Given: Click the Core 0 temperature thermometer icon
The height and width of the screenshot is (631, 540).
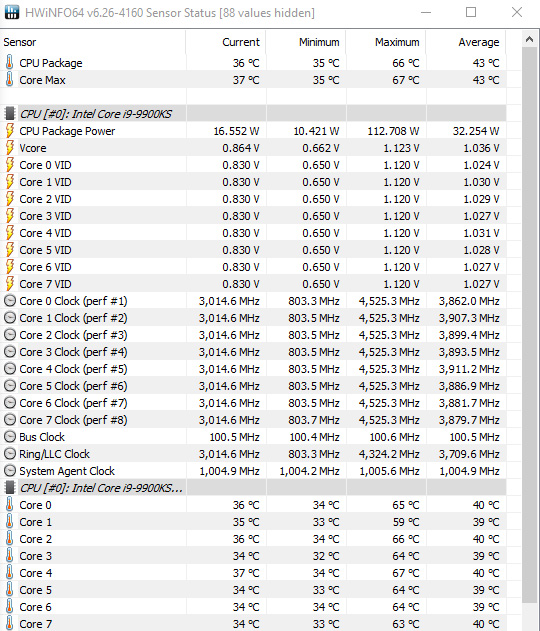Looking at the screenshot, I should coord(9,505).
